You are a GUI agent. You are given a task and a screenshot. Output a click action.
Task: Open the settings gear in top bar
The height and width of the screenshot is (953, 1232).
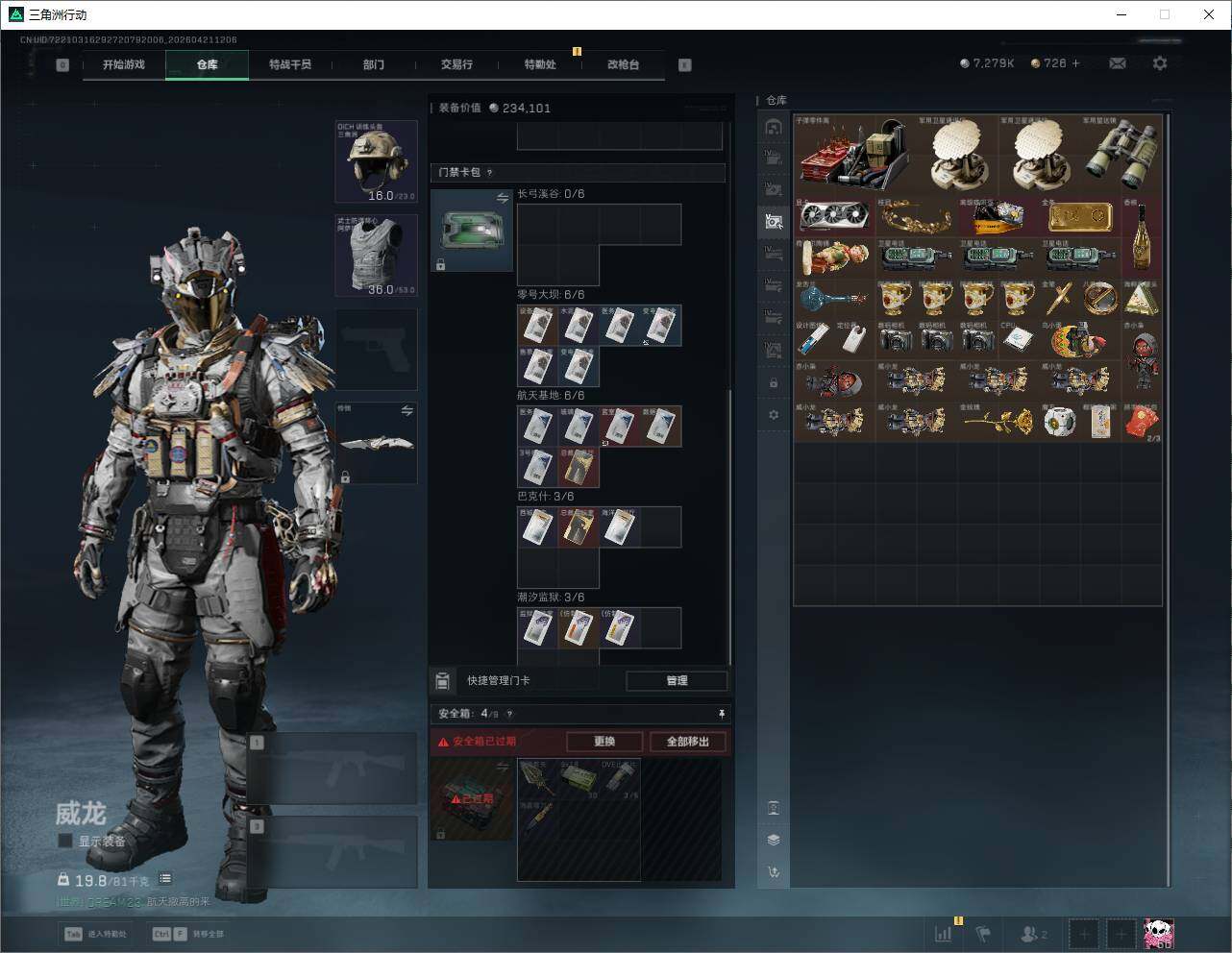[1160, 63]
